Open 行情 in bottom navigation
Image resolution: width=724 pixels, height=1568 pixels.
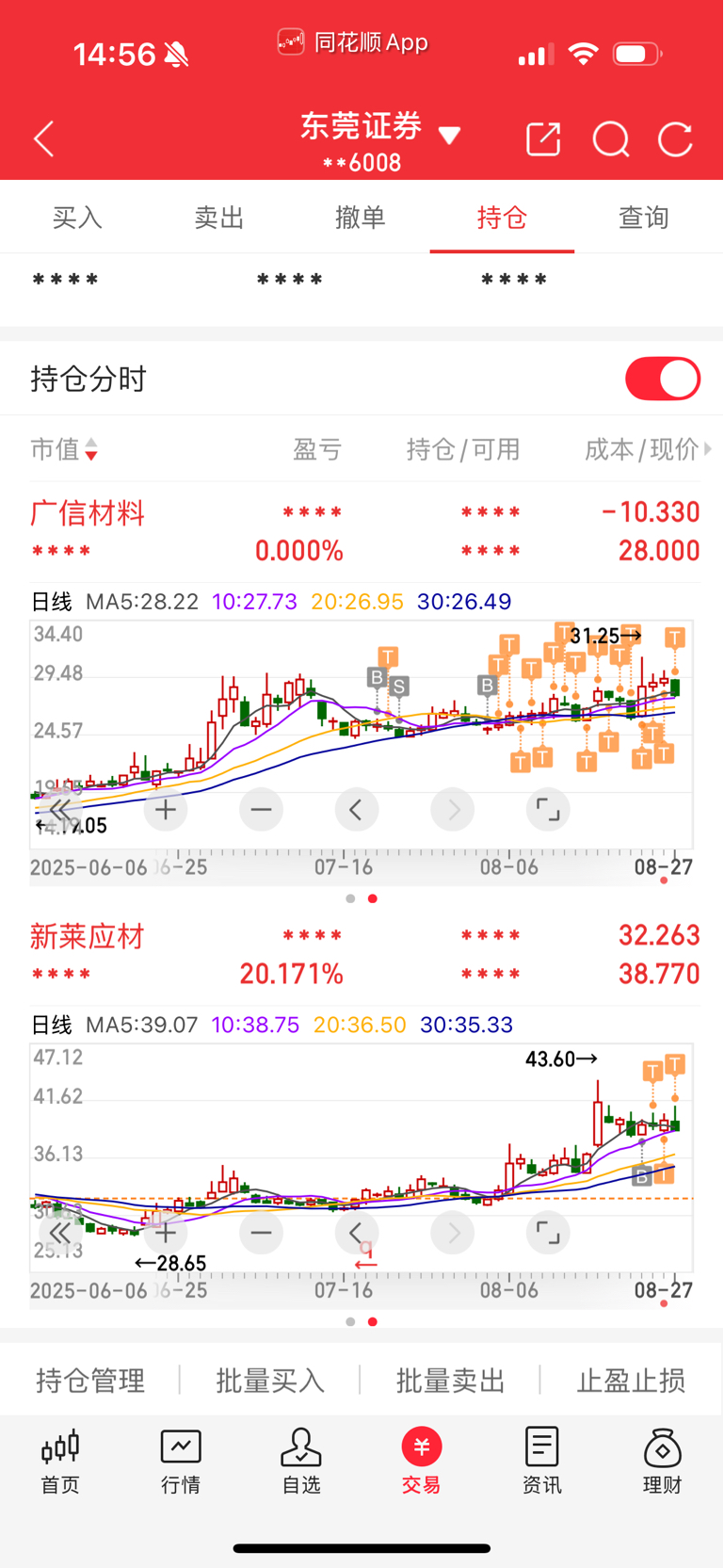tap(181, 1461)
